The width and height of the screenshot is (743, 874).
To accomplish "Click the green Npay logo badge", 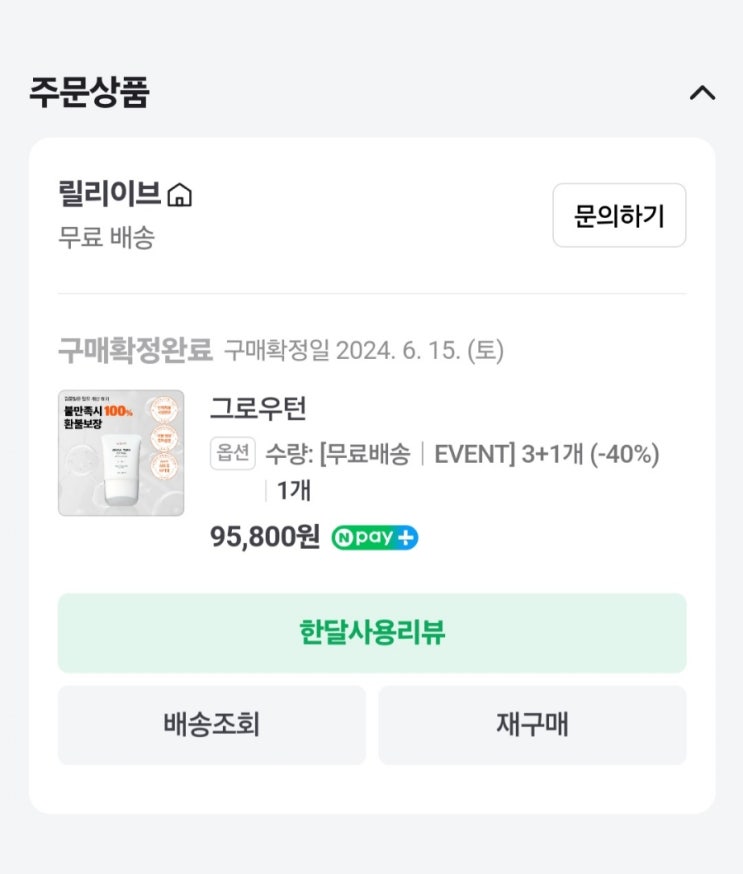I will [x=362, y=538].
